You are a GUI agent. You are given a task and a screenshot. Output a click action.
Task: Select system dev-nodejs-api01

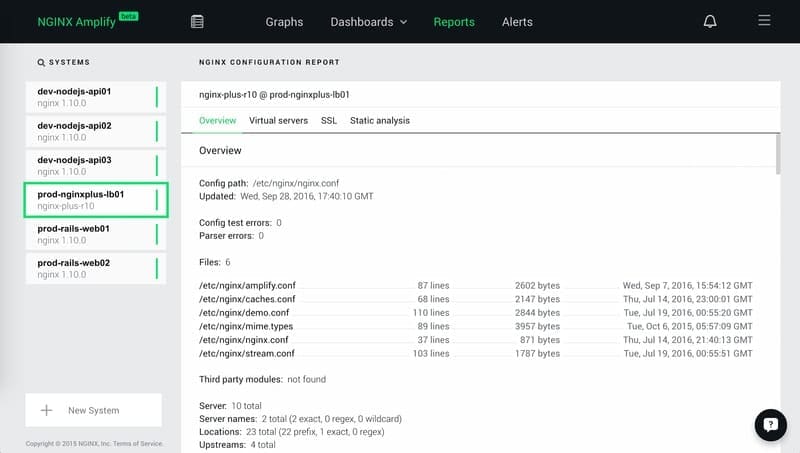point(96,97)
